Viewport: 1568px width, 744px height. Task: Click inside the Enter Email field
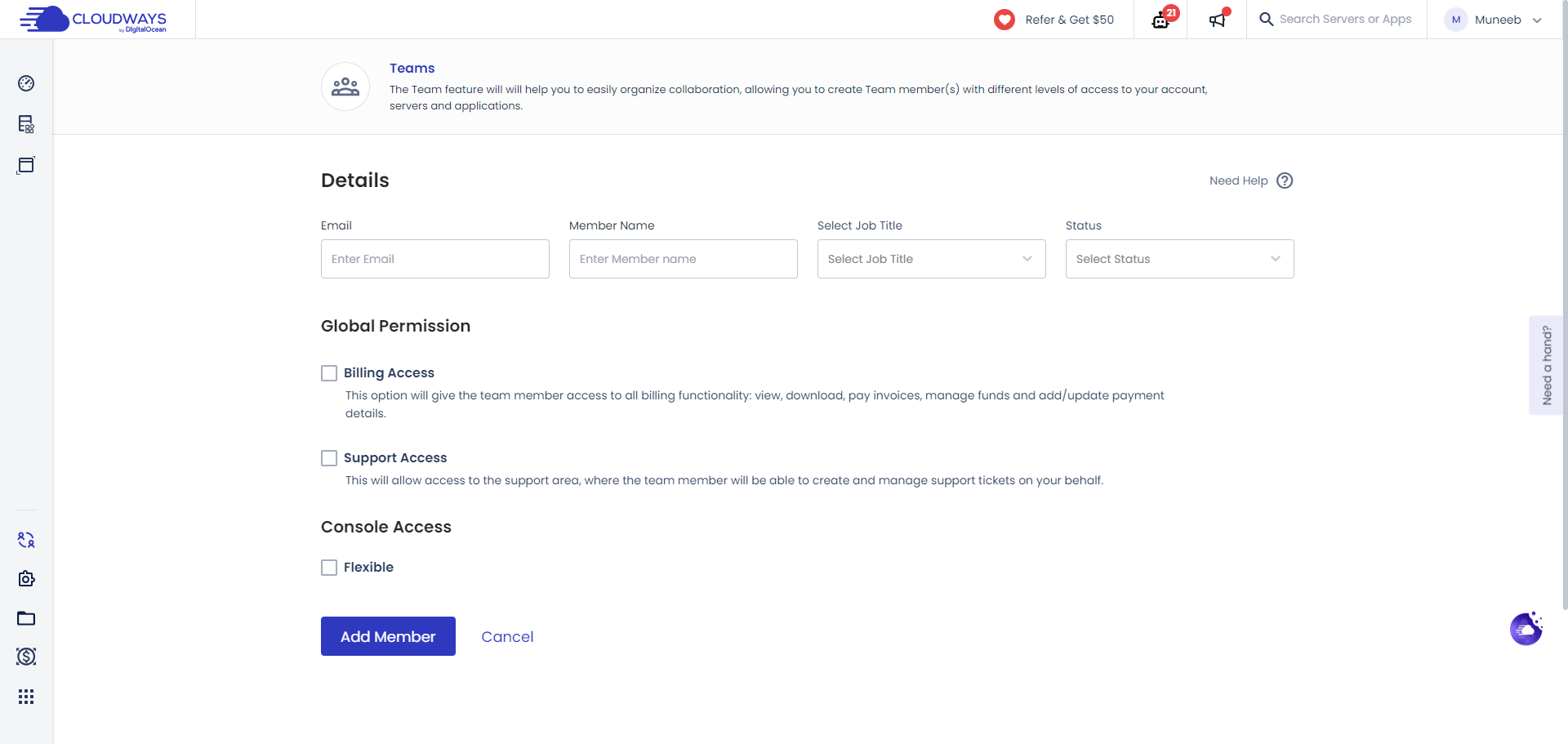point(434,258)
